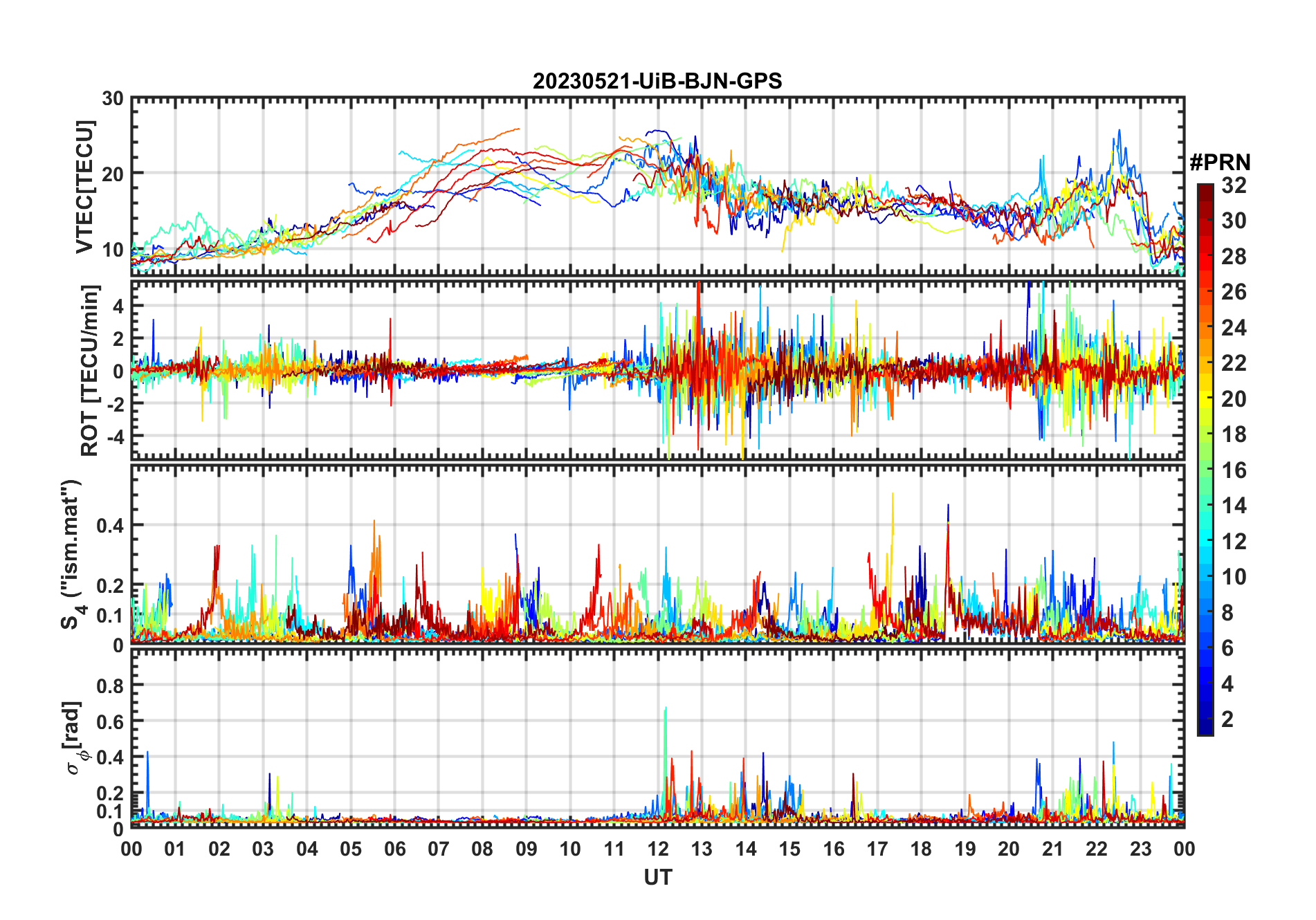The image size is (1316, 920).
Task: Click the 16 tick on the PRN colorbar
Action: coord(1234,470)
